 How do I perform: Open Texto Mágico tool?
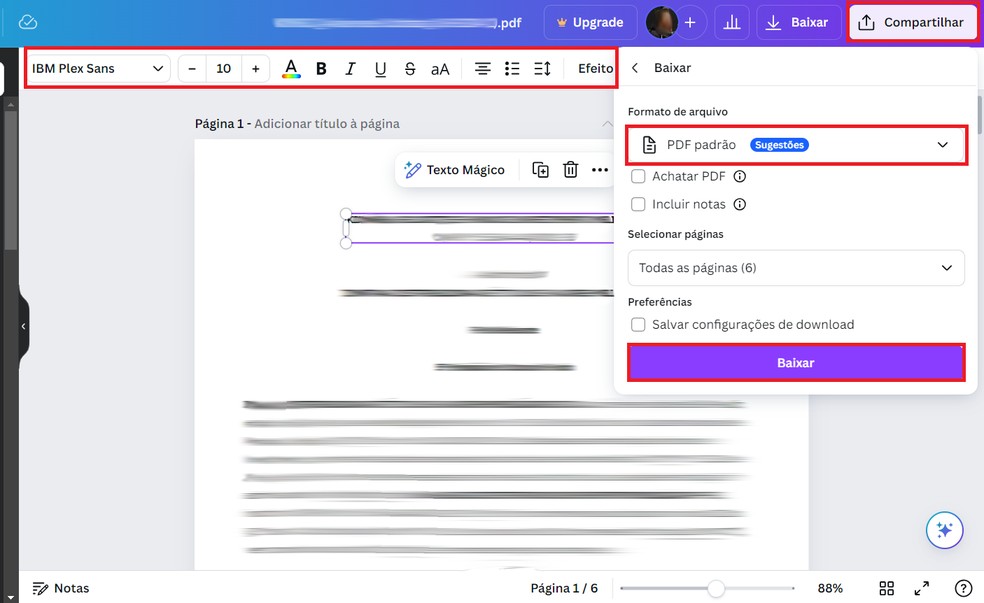(455, 170)
